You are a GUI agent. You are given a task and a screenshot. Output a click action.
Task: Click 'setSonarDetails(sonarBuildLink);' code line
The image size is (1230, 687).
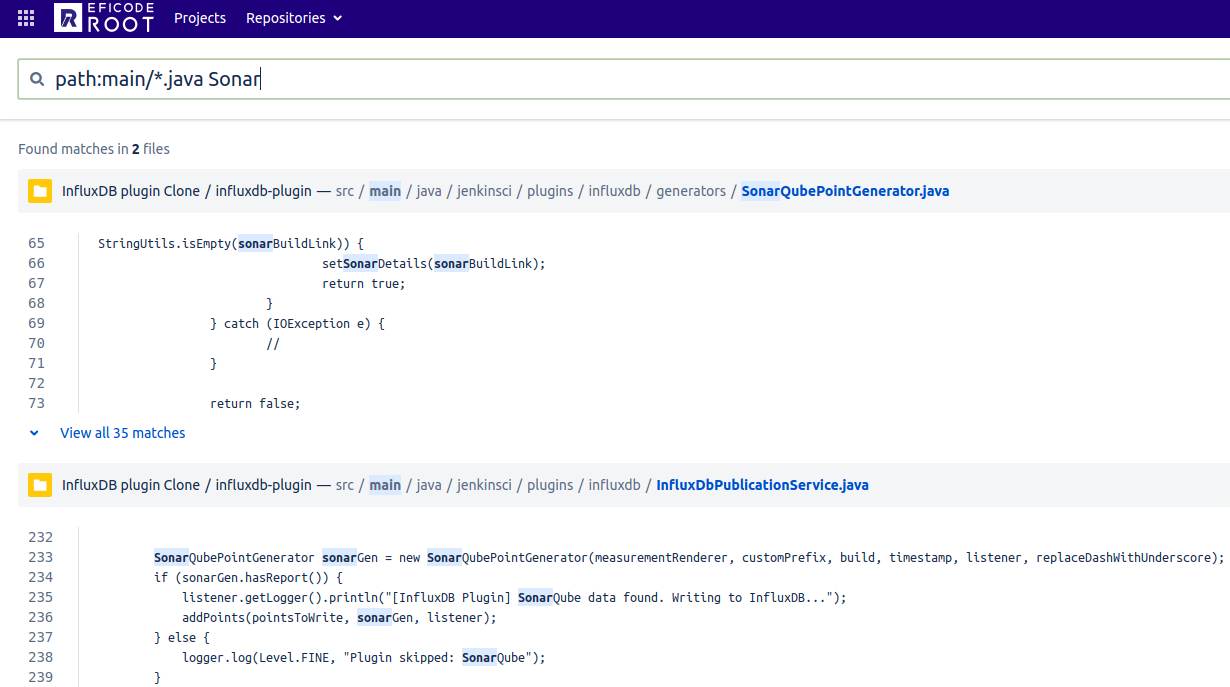point(434,263)
